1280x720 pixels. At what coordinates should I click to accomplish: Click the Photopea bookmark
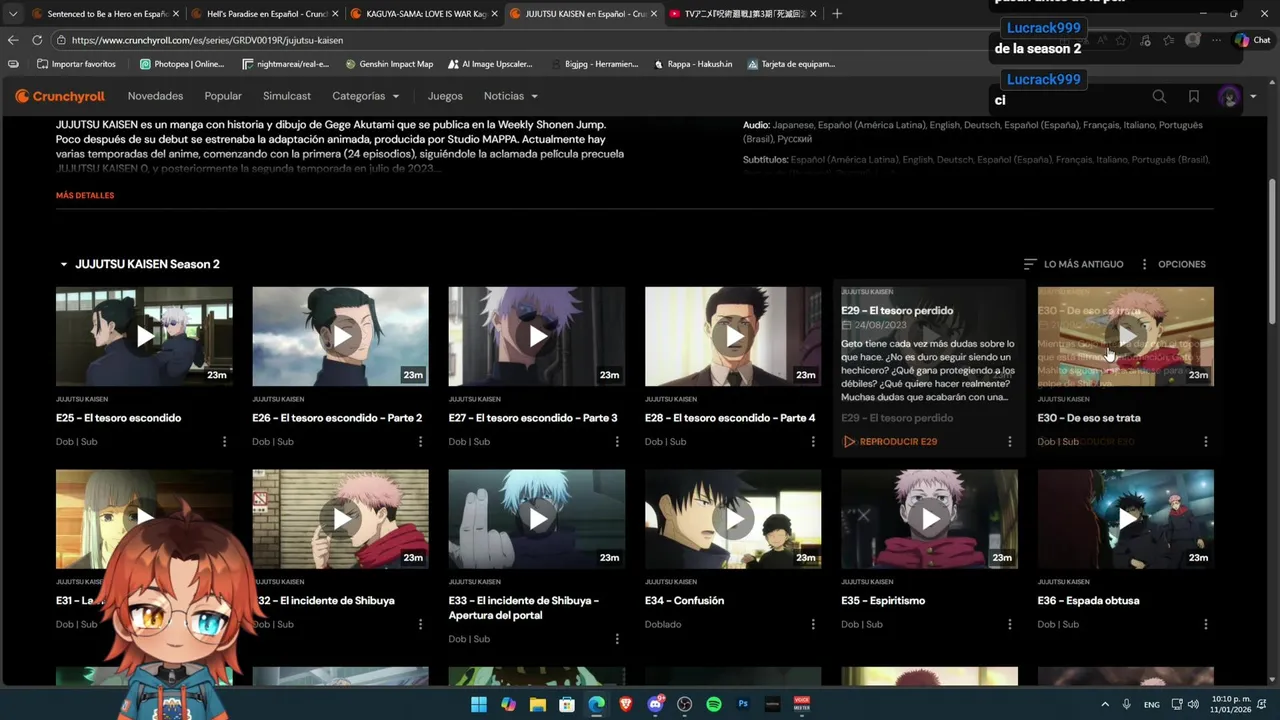coord(182,64)
